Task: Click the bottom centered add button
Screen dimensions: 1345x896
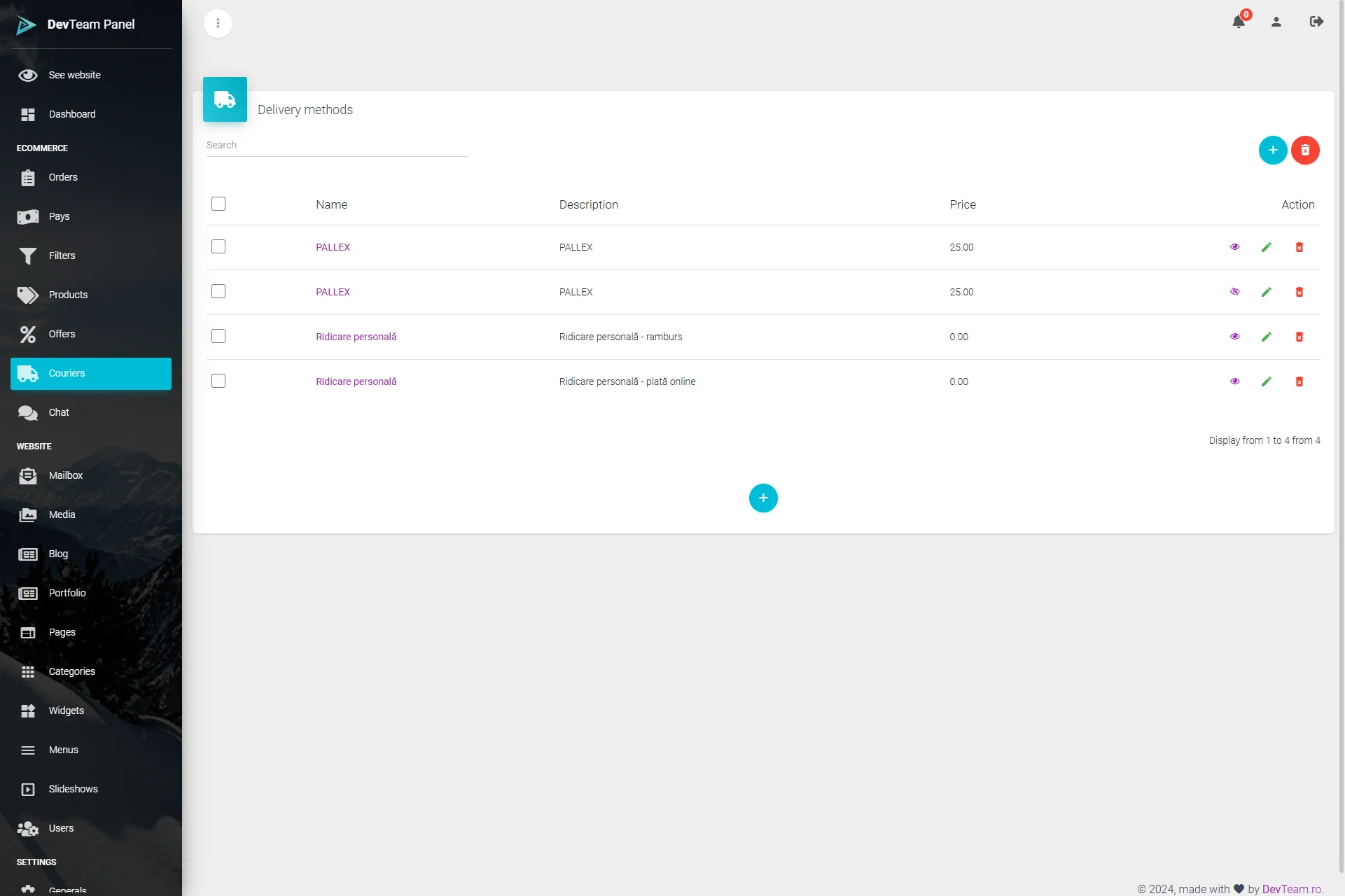Action: 762,498
